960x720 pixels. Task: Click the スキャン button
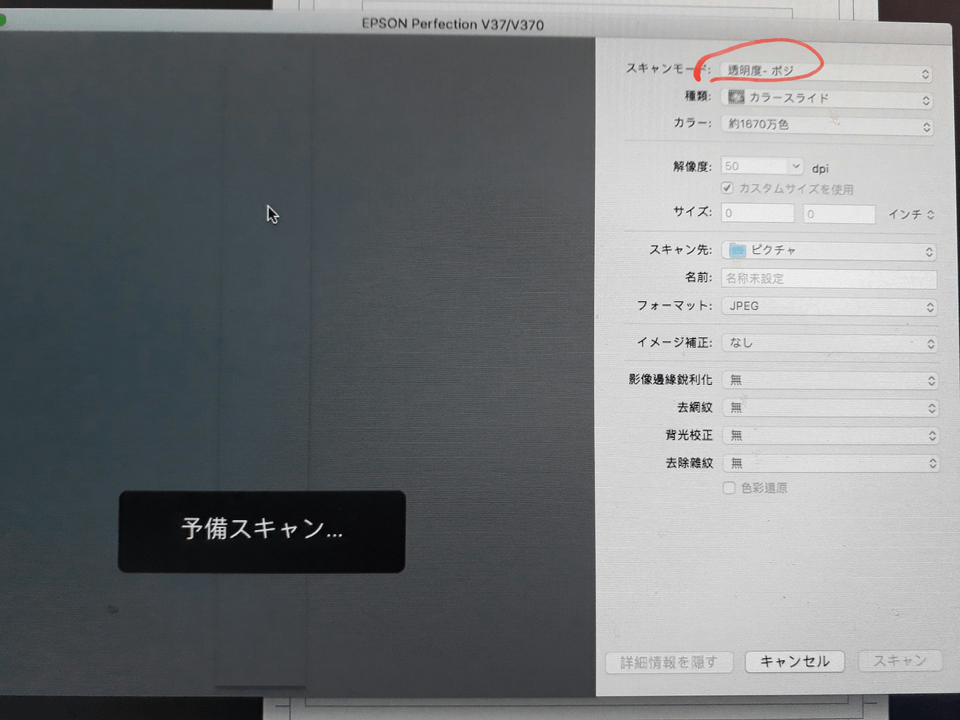[x=899, y=661]
